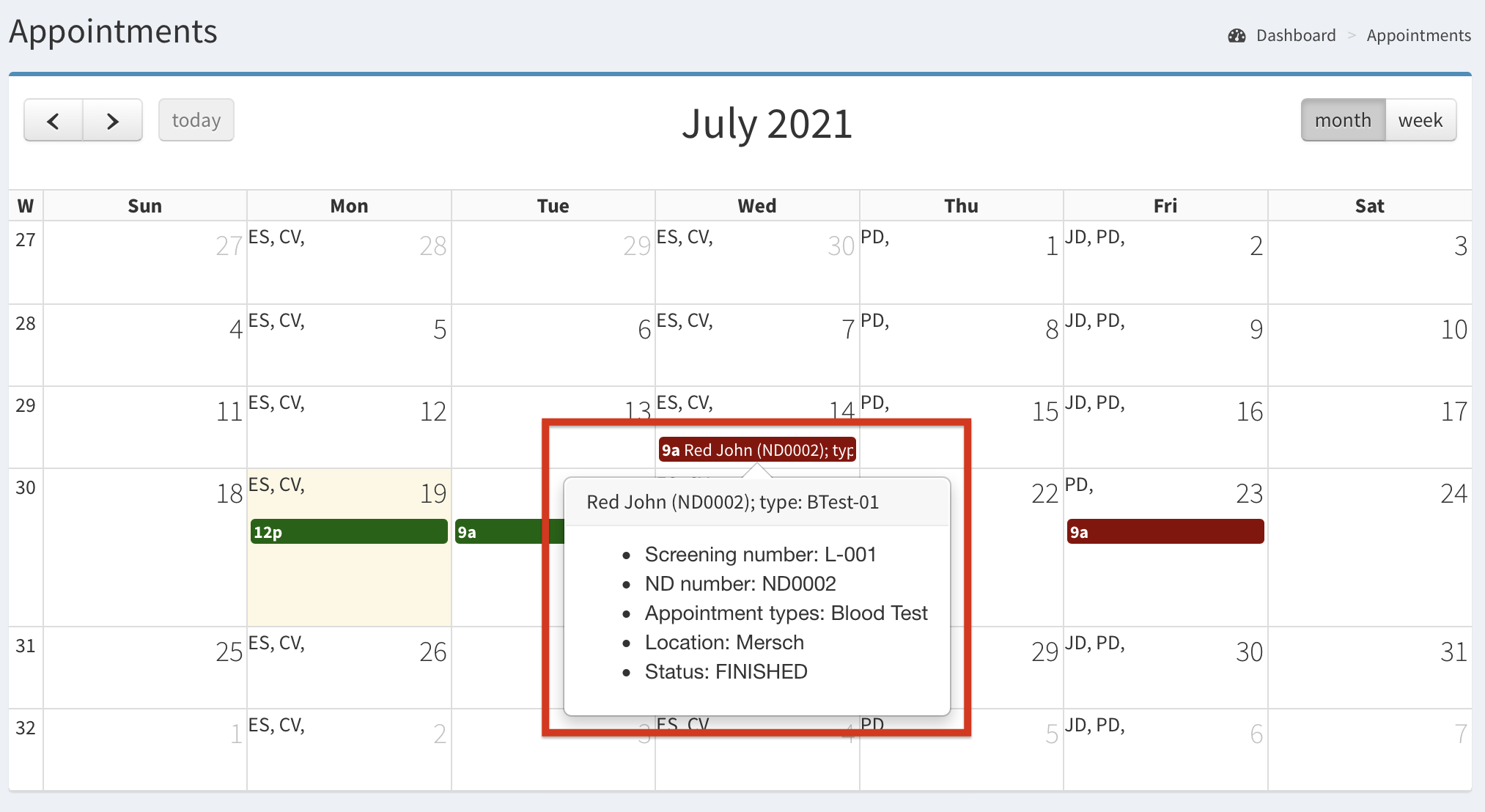
Task: Click the Sun column header
Action: pyautogui.click(x=144, y=206)
